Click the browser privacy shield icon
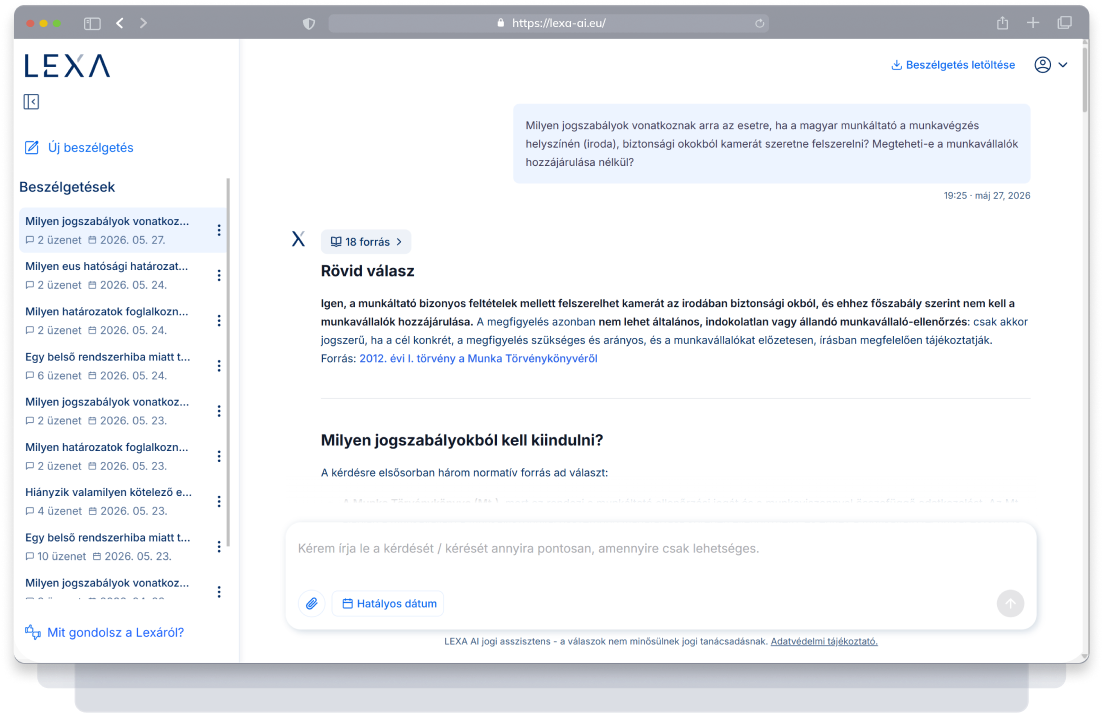 coord(308,23)
